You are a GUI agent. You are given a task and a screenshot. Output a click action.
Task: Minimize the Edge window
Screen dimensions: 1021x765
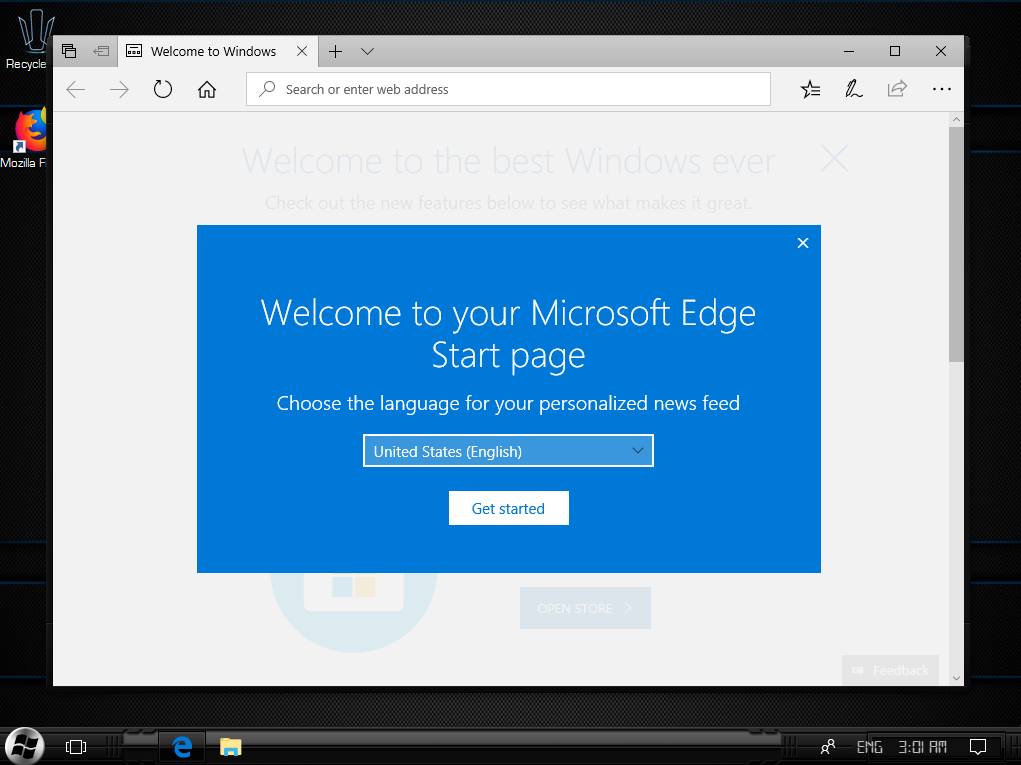pyautogui.click(x=849, y=51)
